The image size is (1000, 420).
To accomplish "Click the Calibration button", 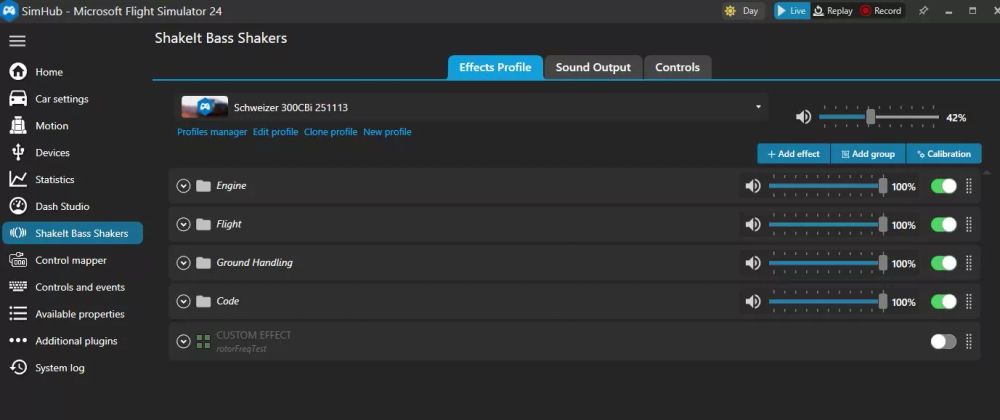I will coord(944,154).
